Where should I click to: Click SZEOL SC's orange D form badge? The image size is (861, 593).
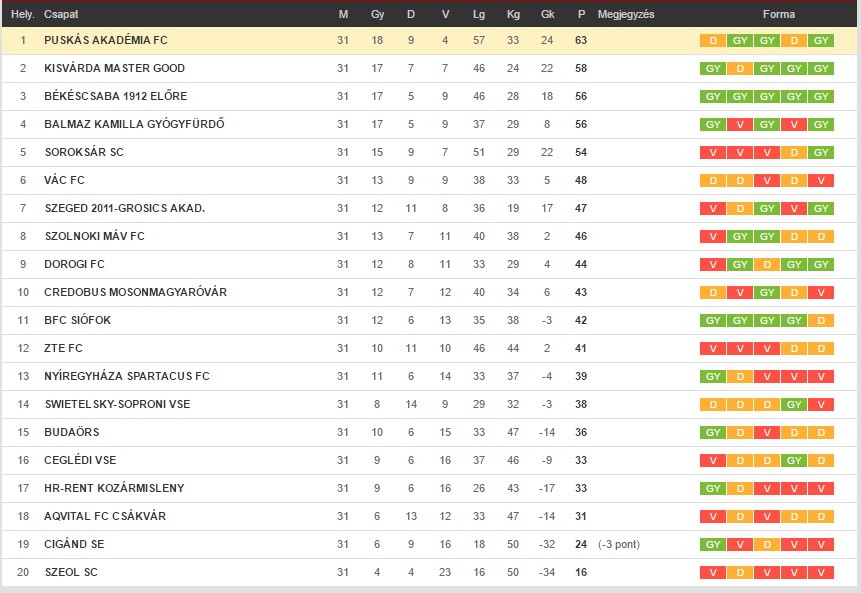point(740,573)
